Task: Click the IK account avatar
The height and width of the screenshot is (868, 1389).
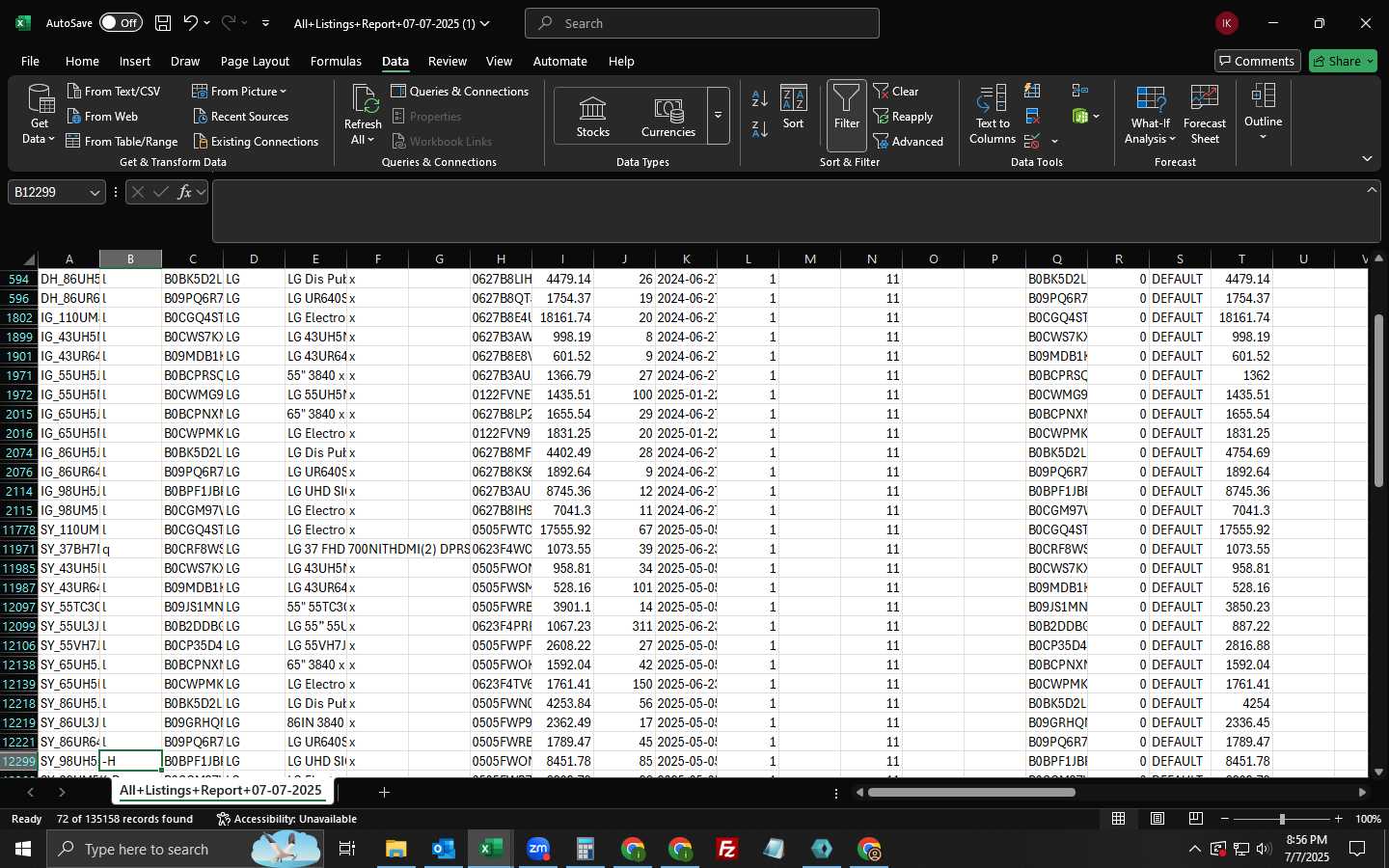Action: coord(1226,23)
